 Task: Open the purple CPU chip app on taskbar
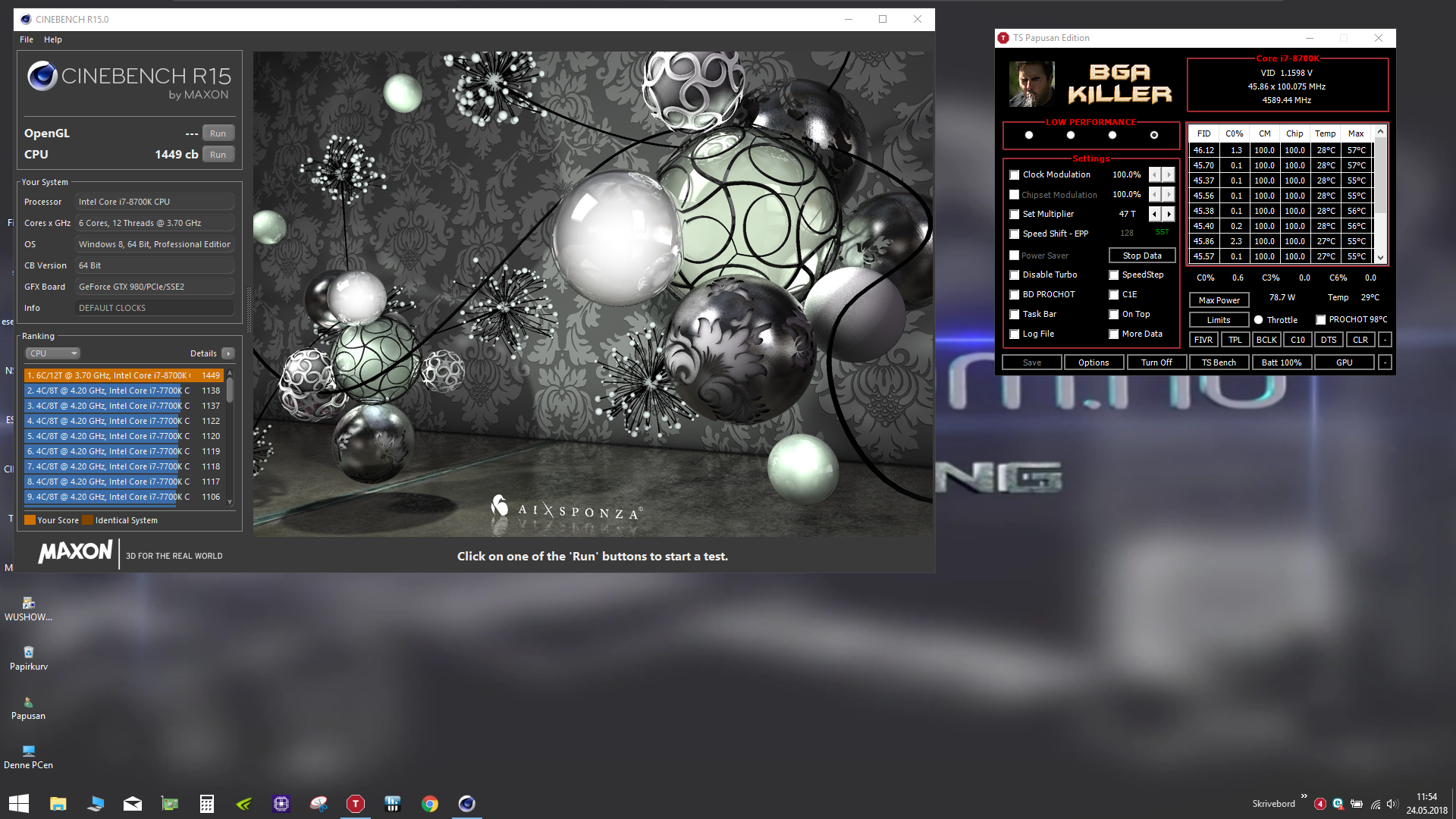point(281,804)
